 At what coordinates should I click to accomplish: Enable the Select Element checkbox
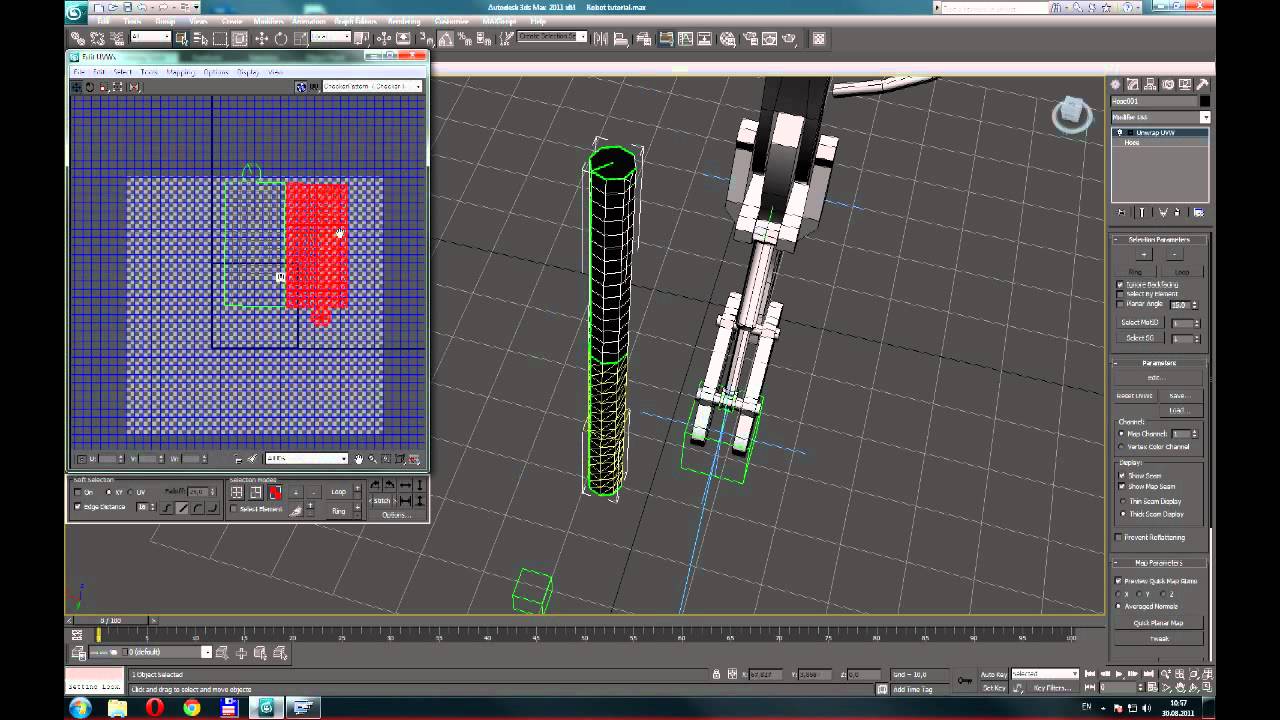(234, 509)
